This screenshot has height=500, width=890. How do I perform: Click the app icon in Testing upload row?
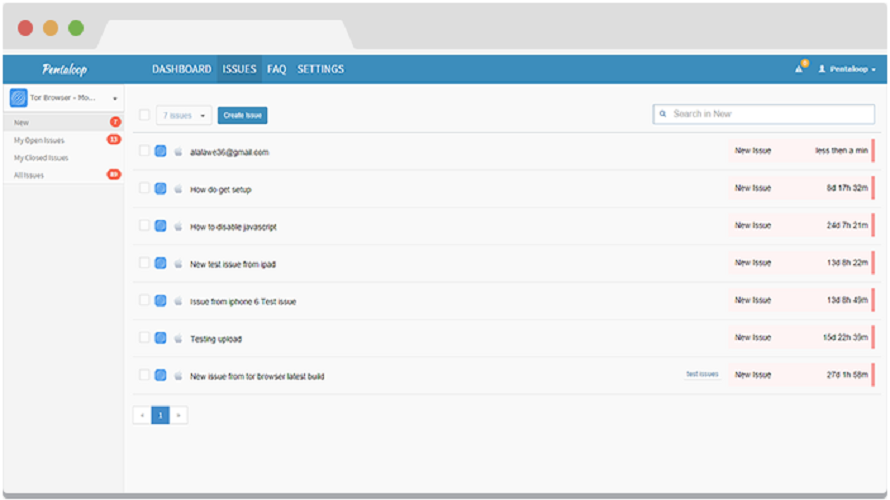pos(161,338)
